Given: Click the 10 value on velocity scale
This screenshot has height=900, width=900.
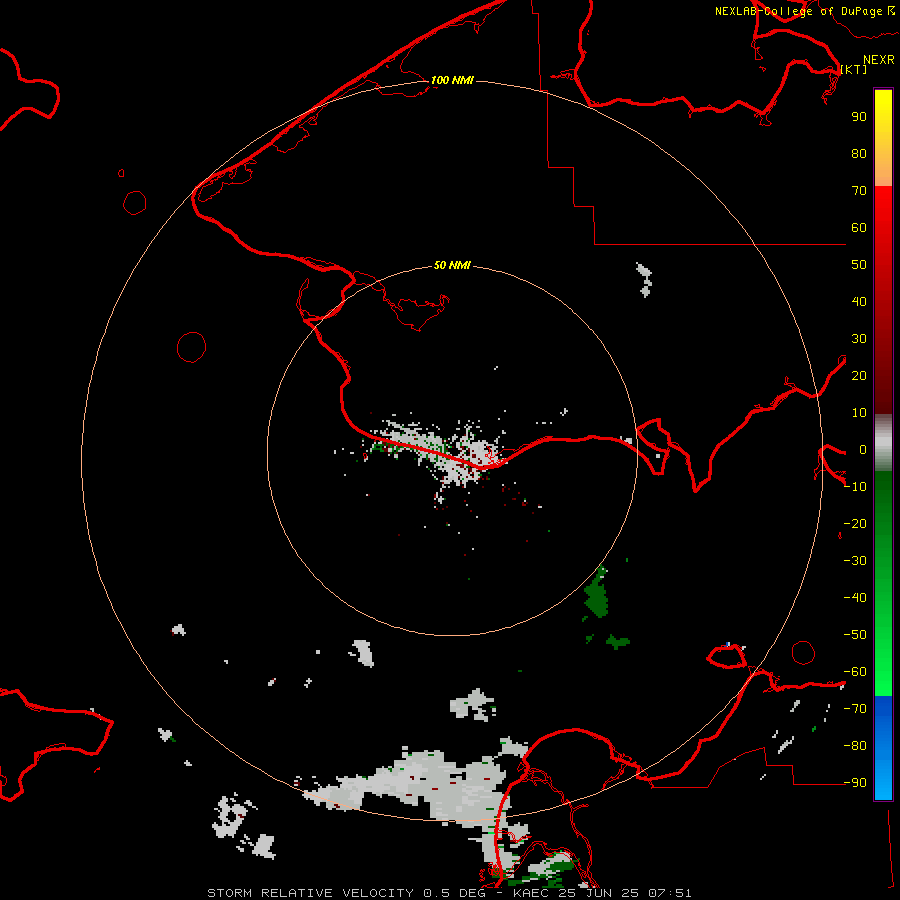Looking at the screenshot, I should point(859,413).
